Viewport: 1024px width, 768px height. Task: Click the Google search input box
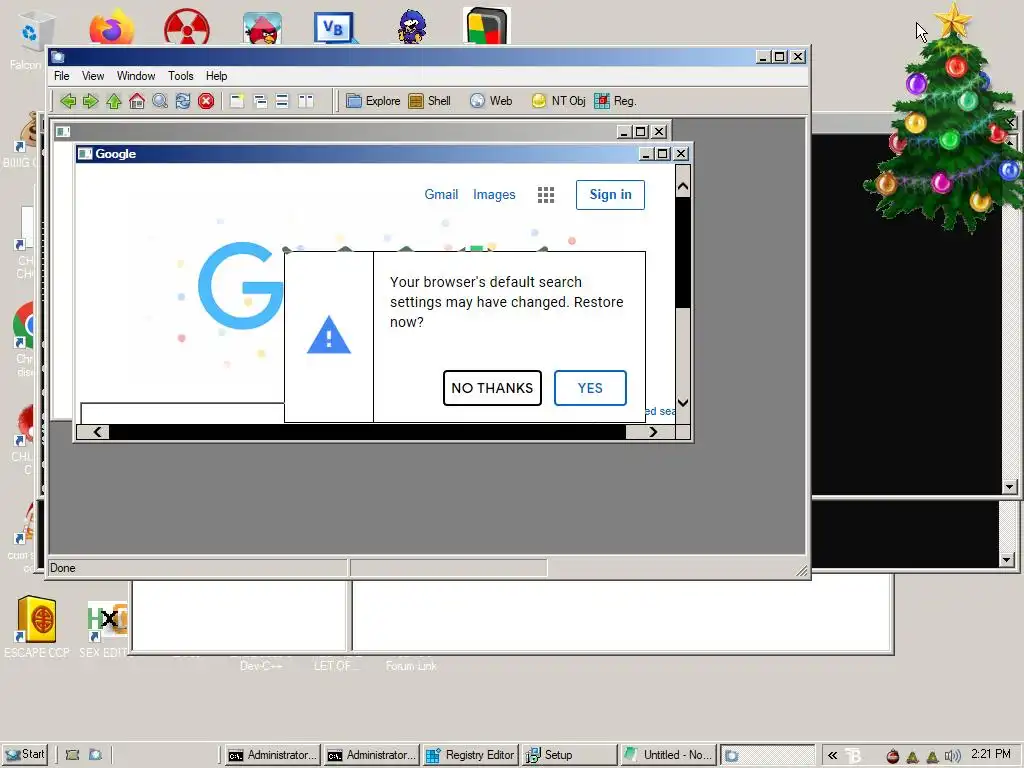point(182,413)
